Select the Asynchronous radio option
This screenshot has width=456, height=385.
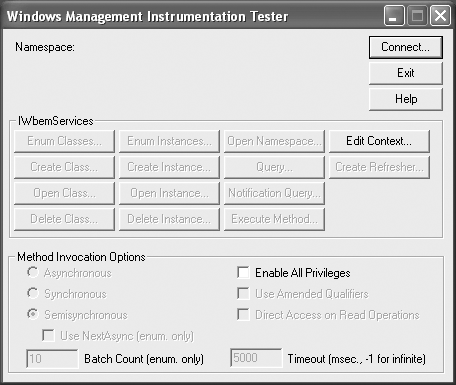pyautogui.click(x=33, y=273)
